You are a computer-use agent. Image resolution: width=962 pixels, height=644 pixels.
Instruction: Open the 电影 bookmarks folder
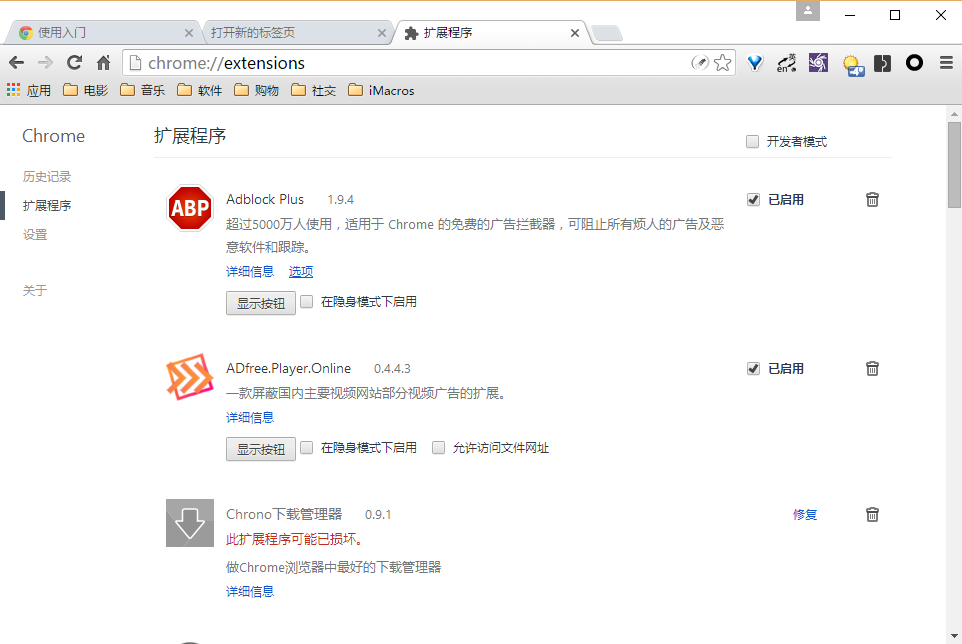85,91
